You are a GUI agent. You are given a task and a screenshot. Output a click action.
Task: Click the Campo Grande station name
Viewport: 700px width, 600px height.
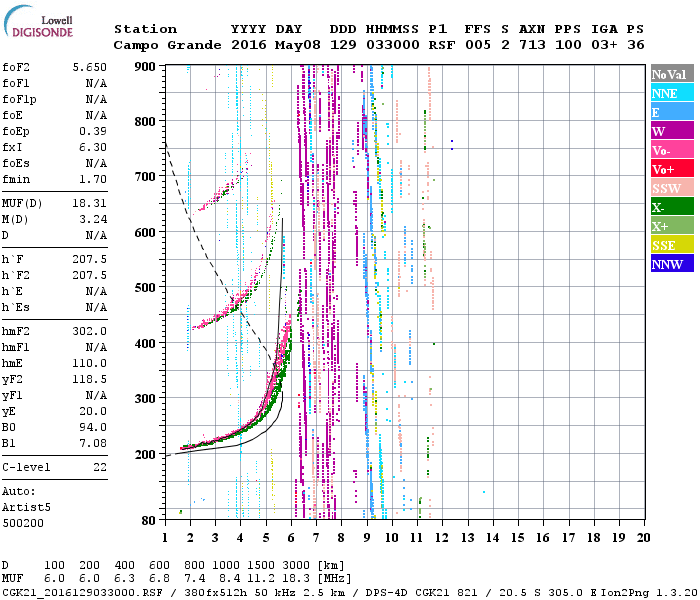167,45
